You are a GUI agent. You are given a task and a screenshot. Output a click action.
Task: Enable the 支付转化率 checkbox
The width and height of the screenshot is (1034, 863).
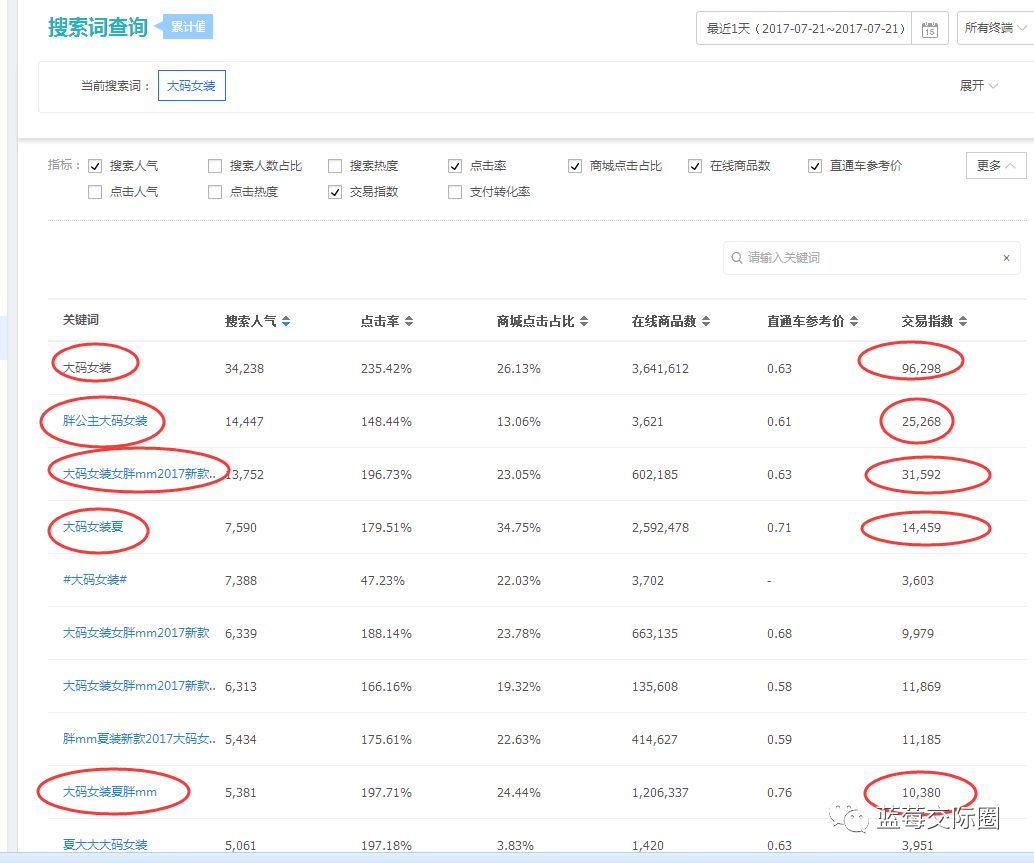pos(455,192)
